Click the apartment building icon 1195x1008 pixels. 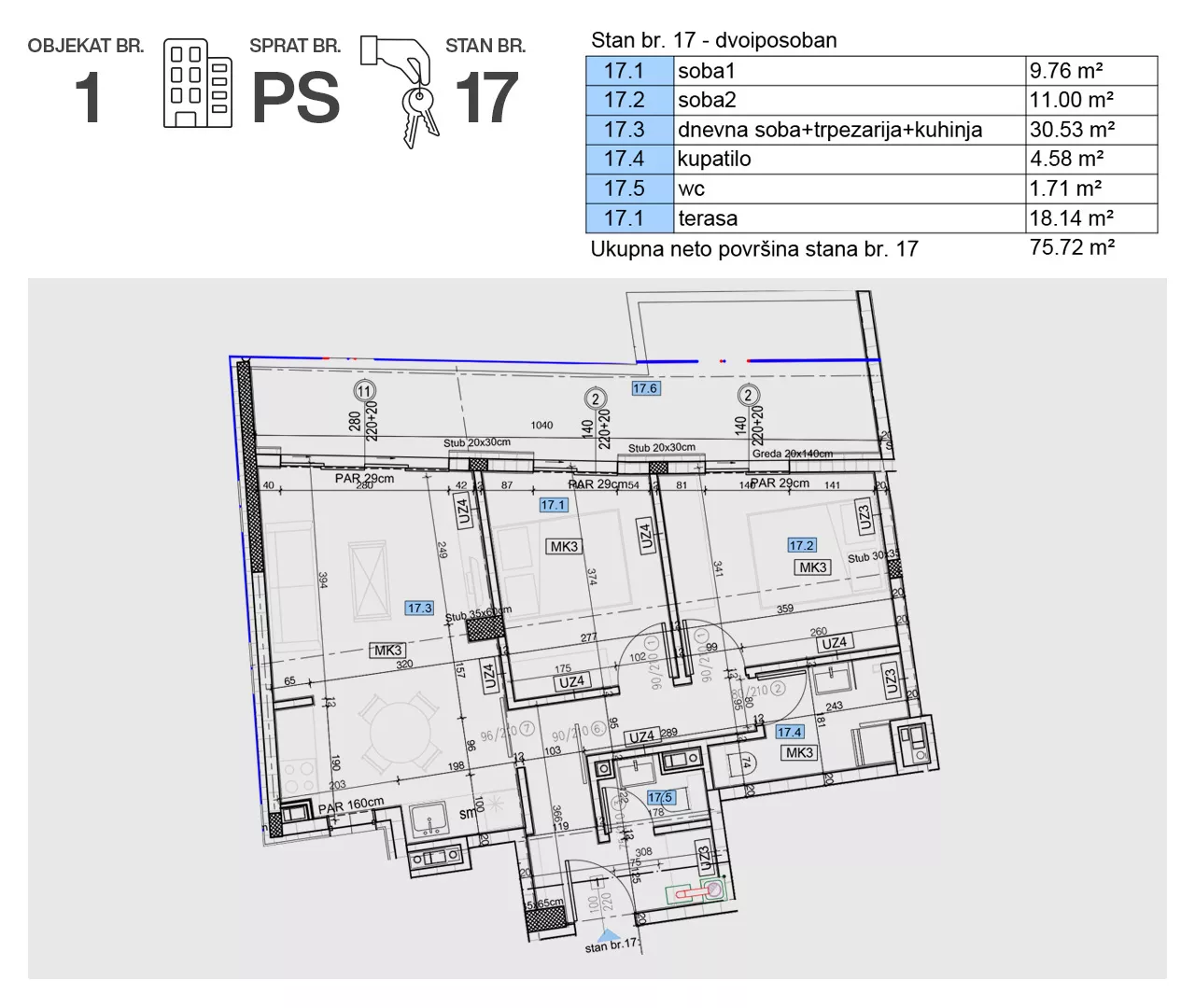(197, 82)
